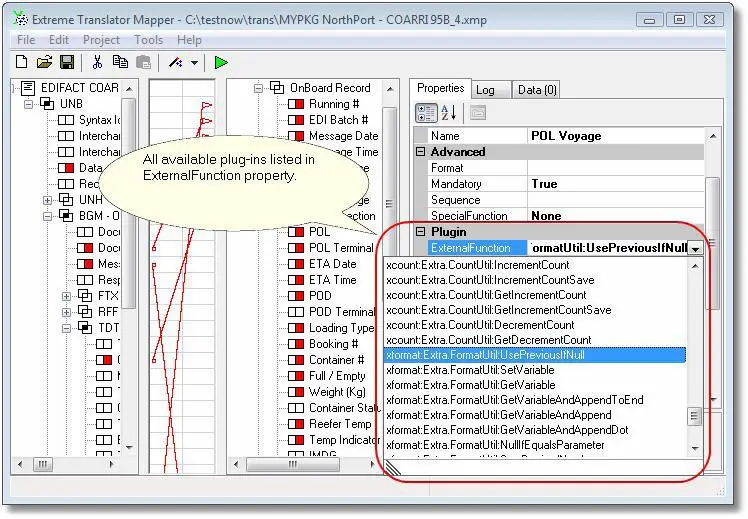Click the SpecialFunction property value None
The image size is (748, 519).
tap(615, 216)
